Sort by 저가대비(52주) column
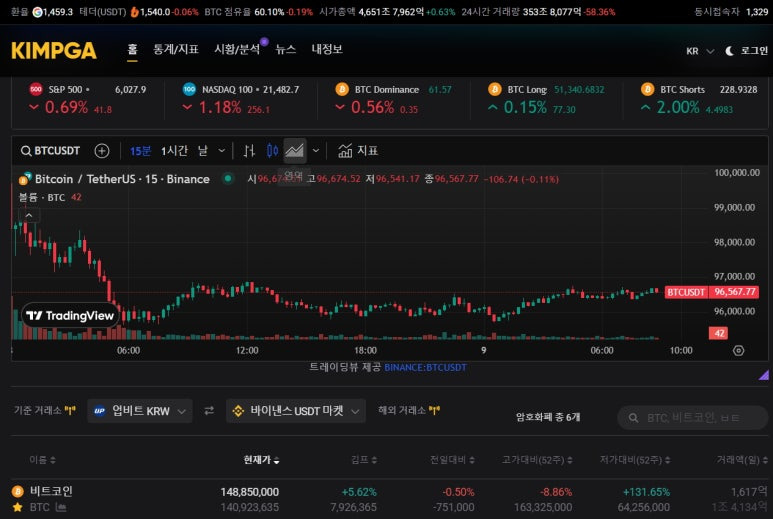This screenshot has width=773, height=519. [x=635, y=460]
